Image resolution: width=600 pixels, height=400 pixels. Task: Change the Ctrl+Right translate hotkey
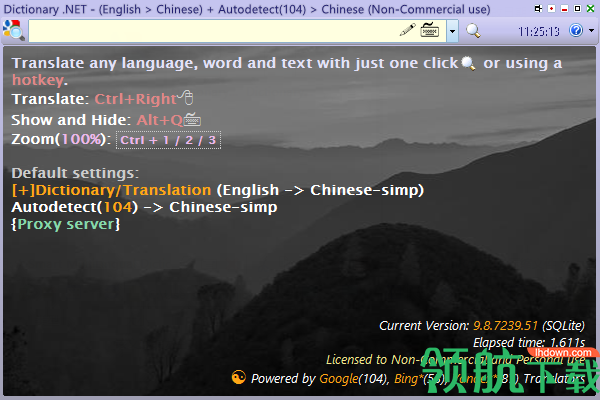[135, 99]
